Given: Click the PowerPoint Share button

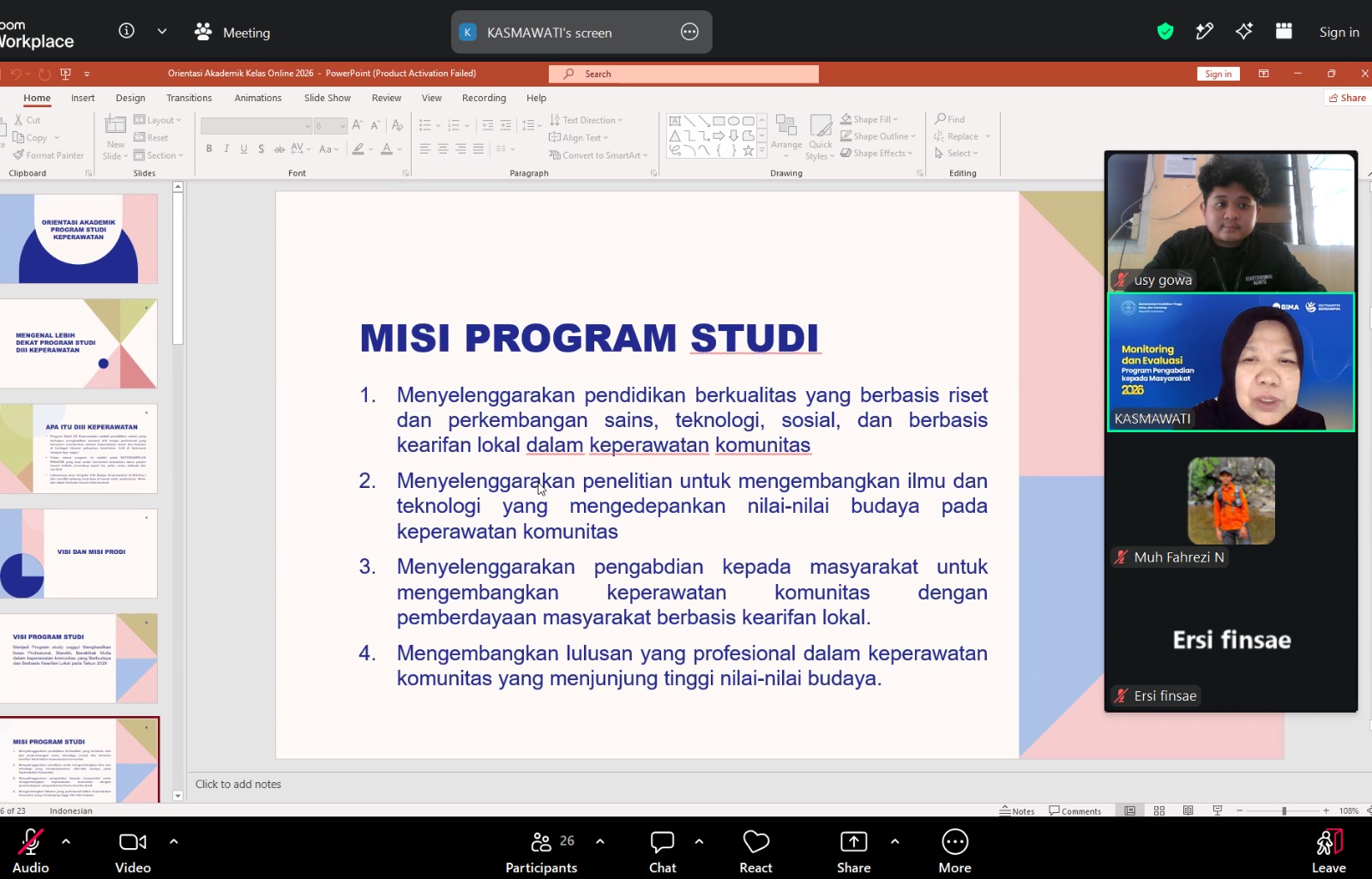Looking at the screenshot, I should (x=1347, y=98).
